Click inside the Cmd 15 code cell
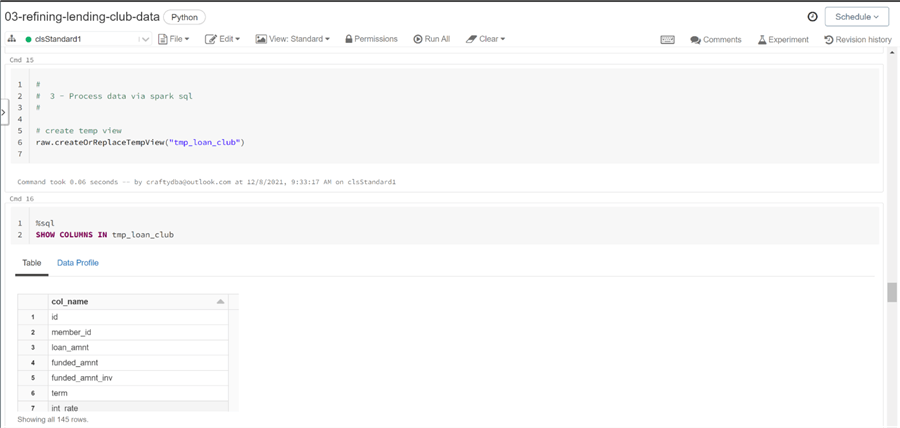The height and width of the screenshot is (428, 900). click(445, 116)
